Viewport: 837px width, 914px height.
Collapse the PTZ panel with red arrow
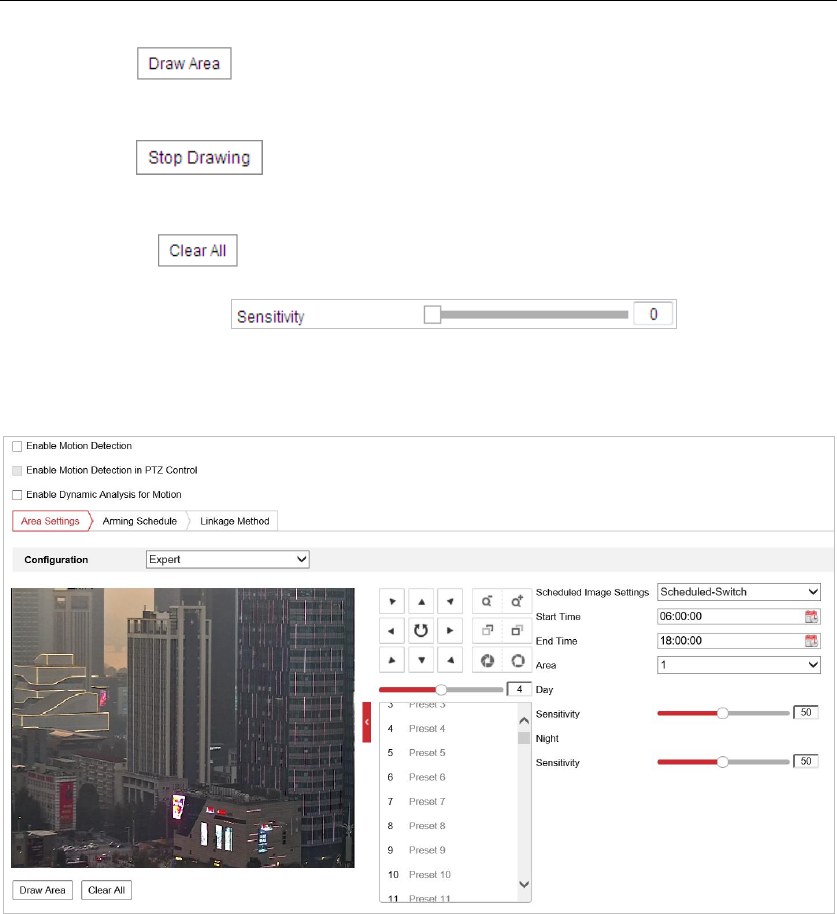pyautogui.click(x=367, y=721)
